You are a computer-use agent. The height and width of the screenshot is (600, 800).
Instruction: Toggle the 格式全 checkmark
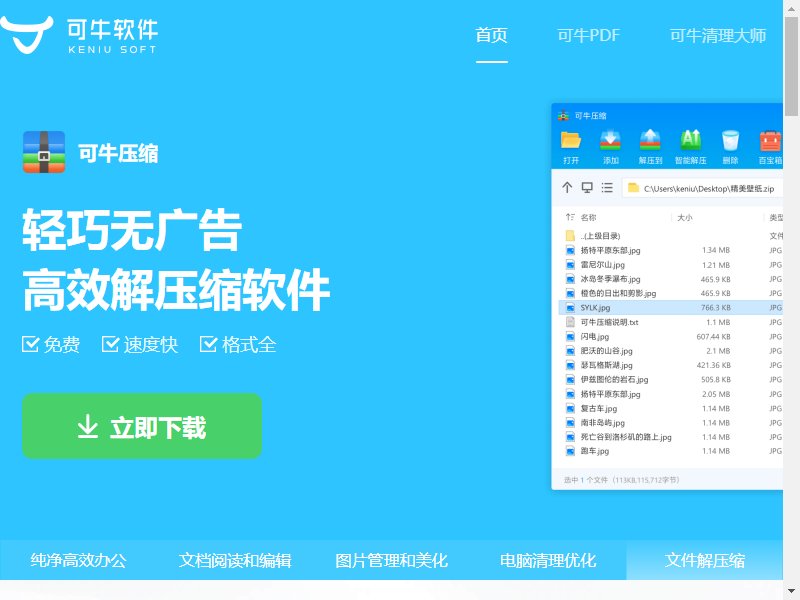(x=208, y=344)
